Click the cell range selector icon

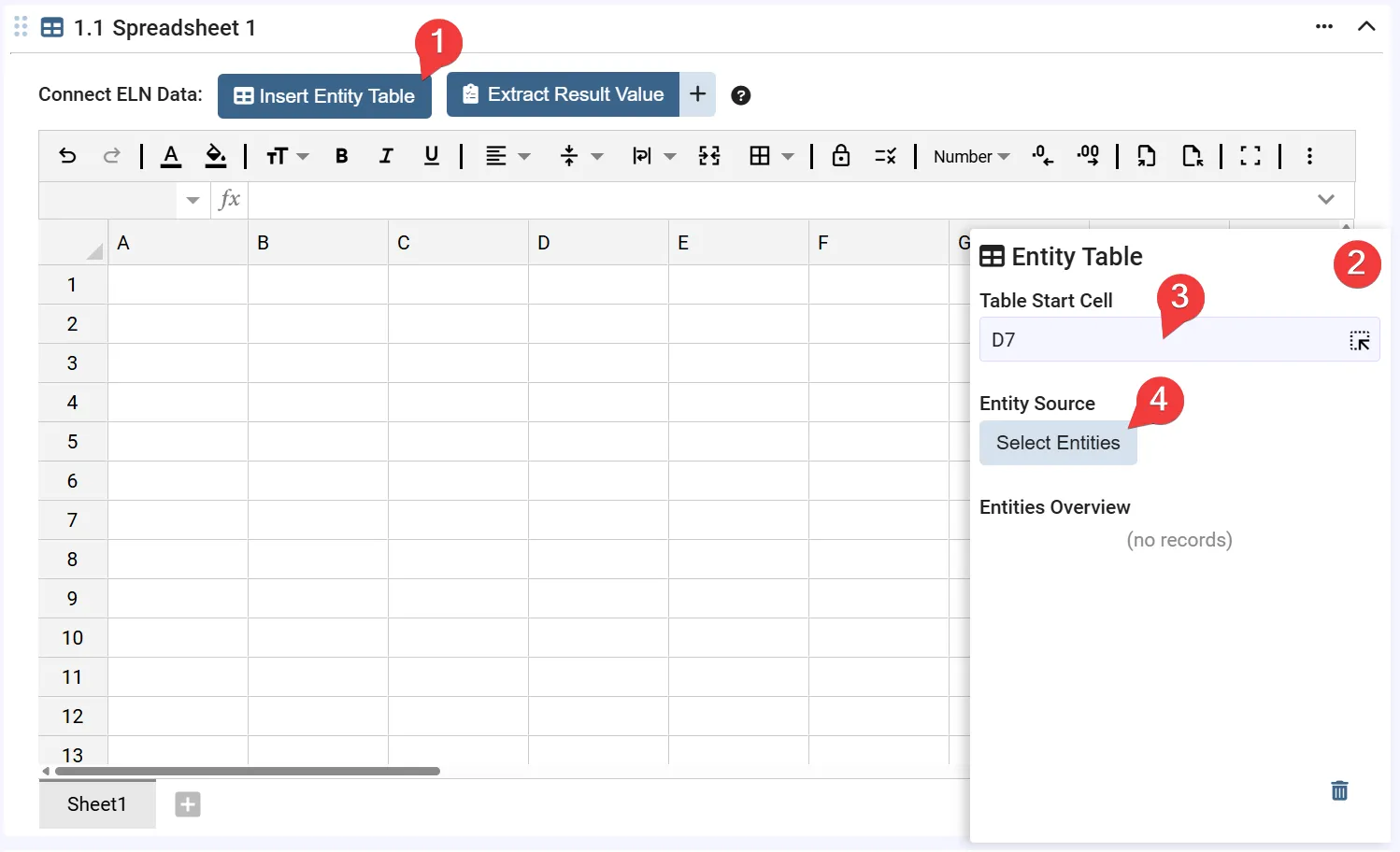coord(1359,341)
